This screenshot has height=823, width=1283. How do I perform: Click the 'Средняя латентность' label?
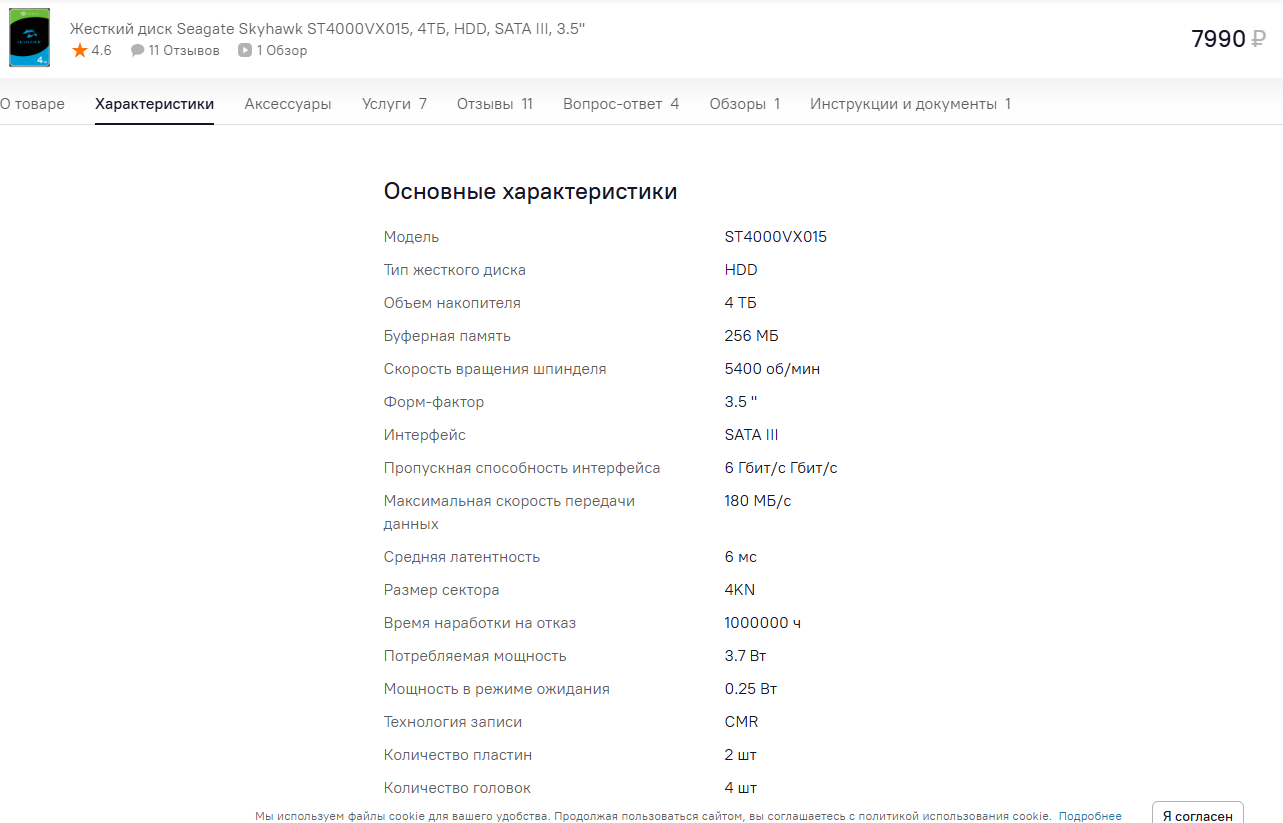point(462,557)
